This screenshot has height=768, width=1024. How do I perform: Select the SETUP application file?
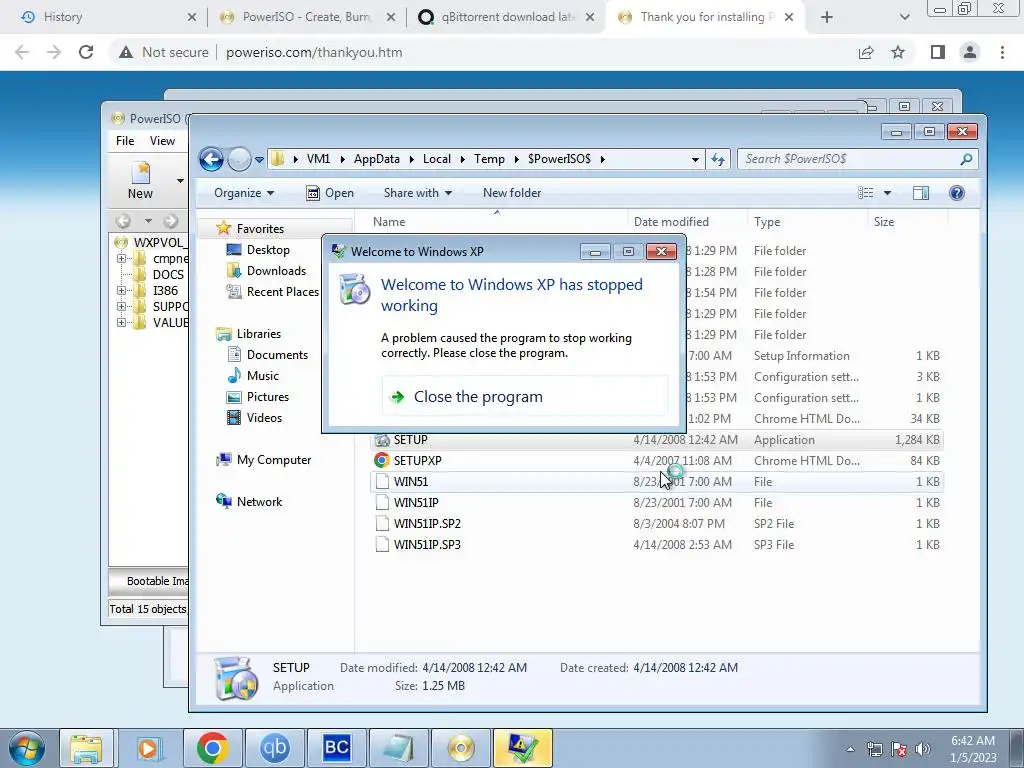click(x=656, y=440)
